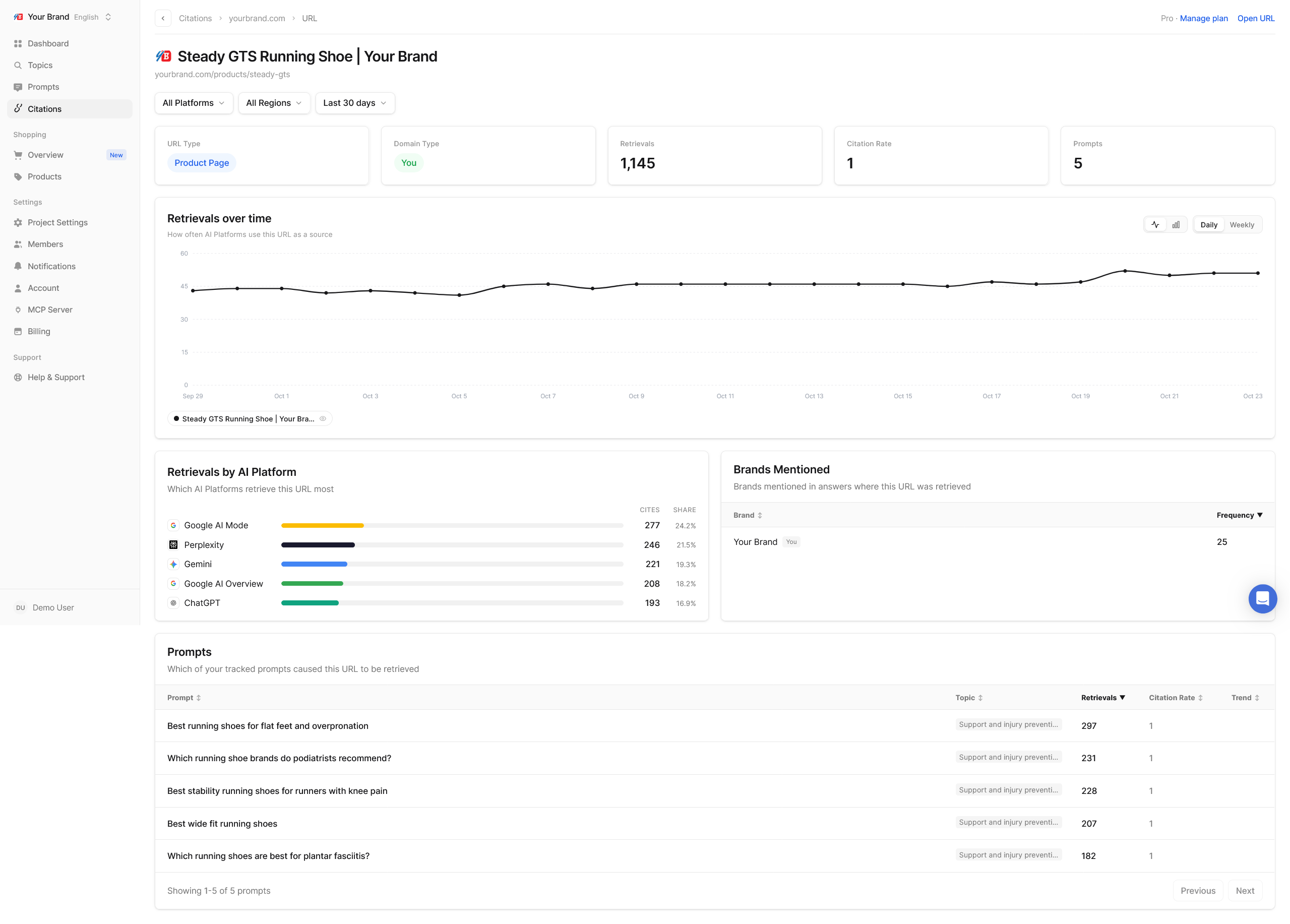The height and width of the screenshot is (924, 1290).
Task: Click the Notifications bell icon
Action: 18,267
